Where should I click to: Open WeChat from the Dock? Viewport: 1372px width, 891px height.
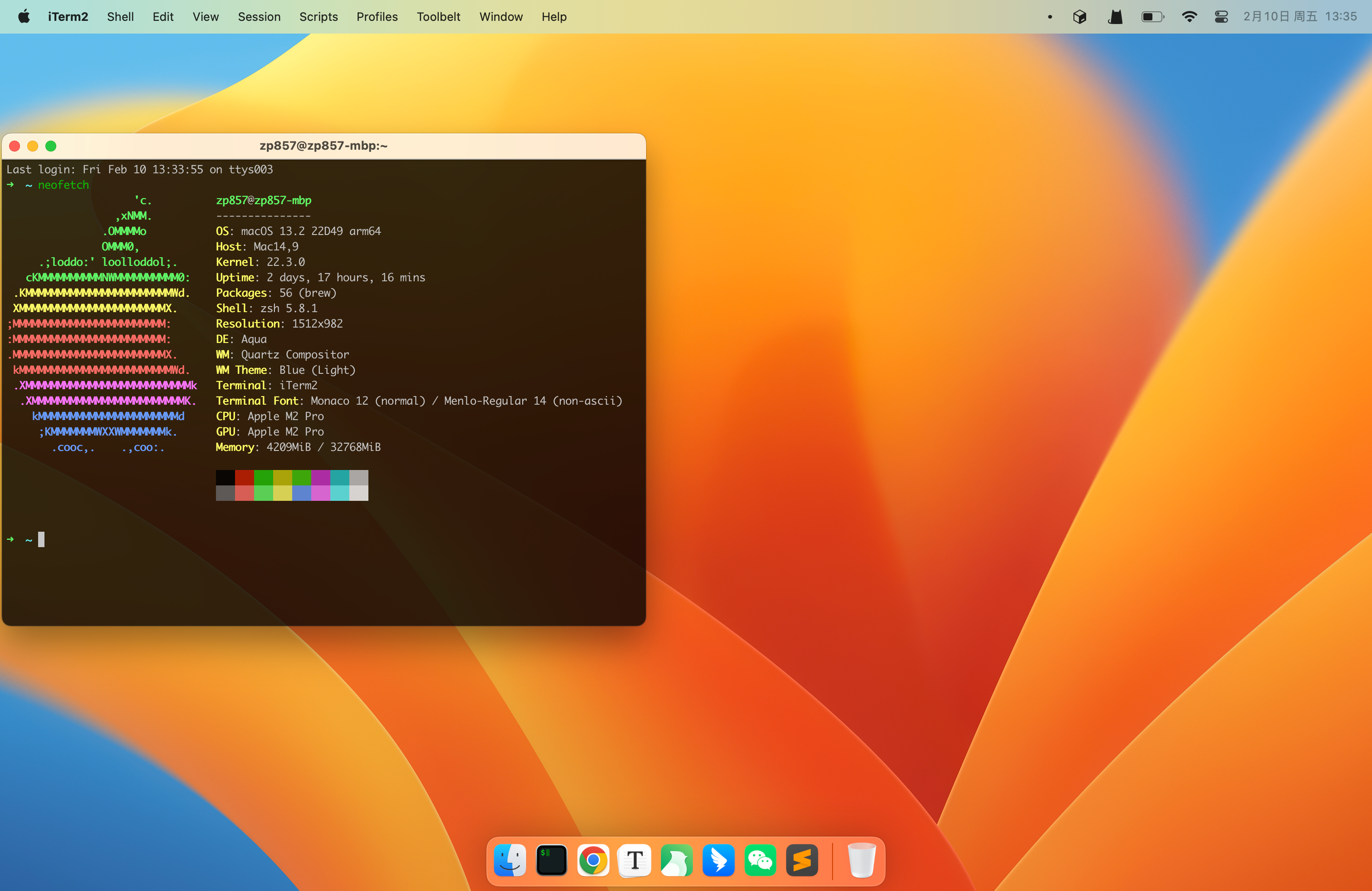[760, 861]
